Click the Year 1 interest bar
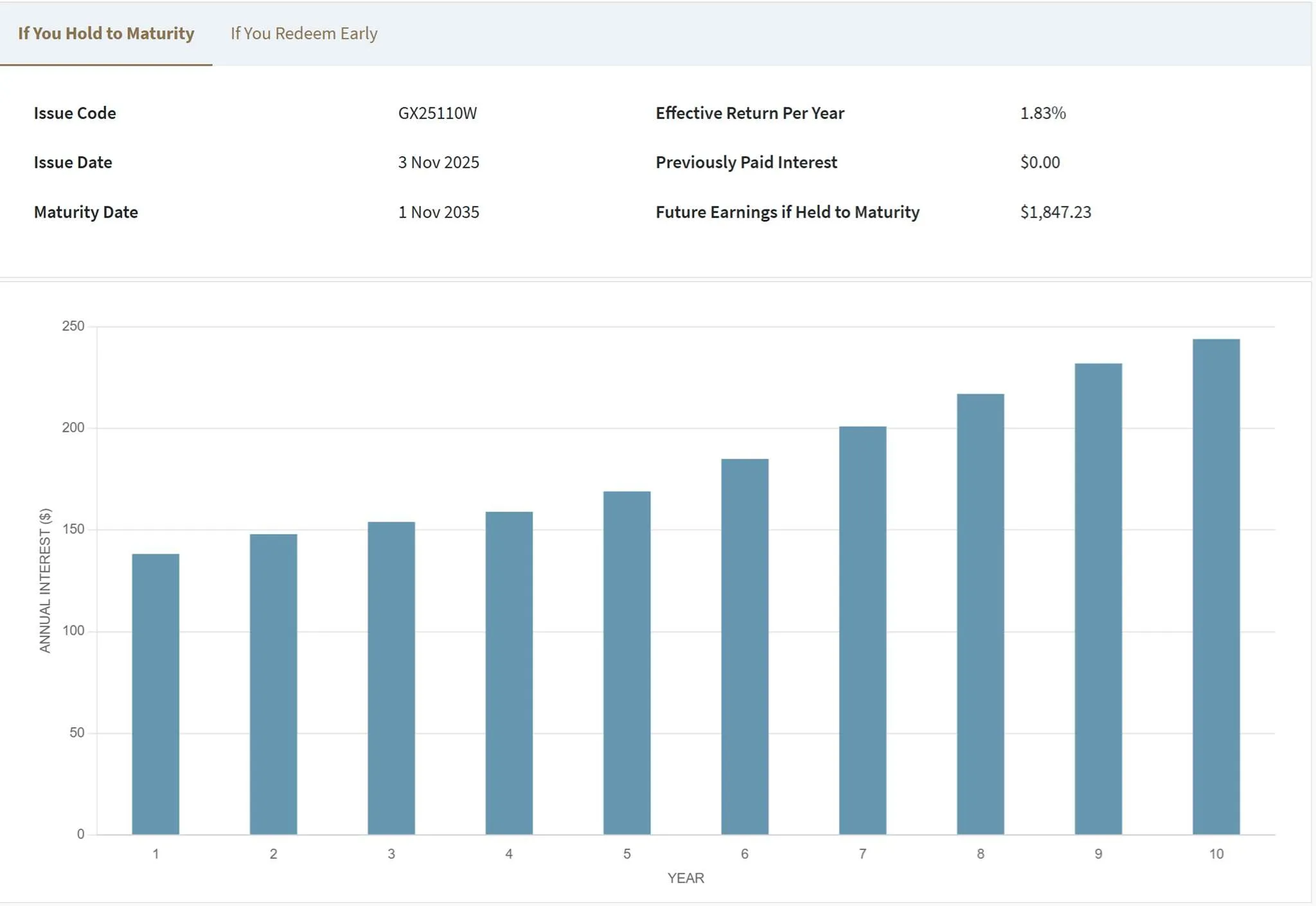The height and width of the screenshot is (906, 1316). [x=156, y=694]
